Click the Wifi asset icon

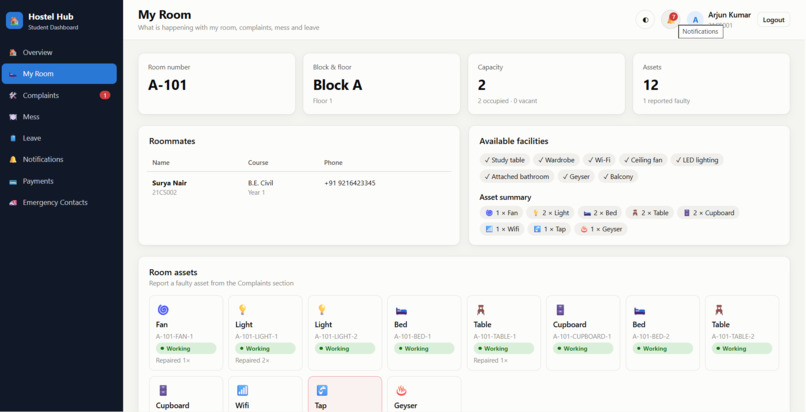coord(243,391)
